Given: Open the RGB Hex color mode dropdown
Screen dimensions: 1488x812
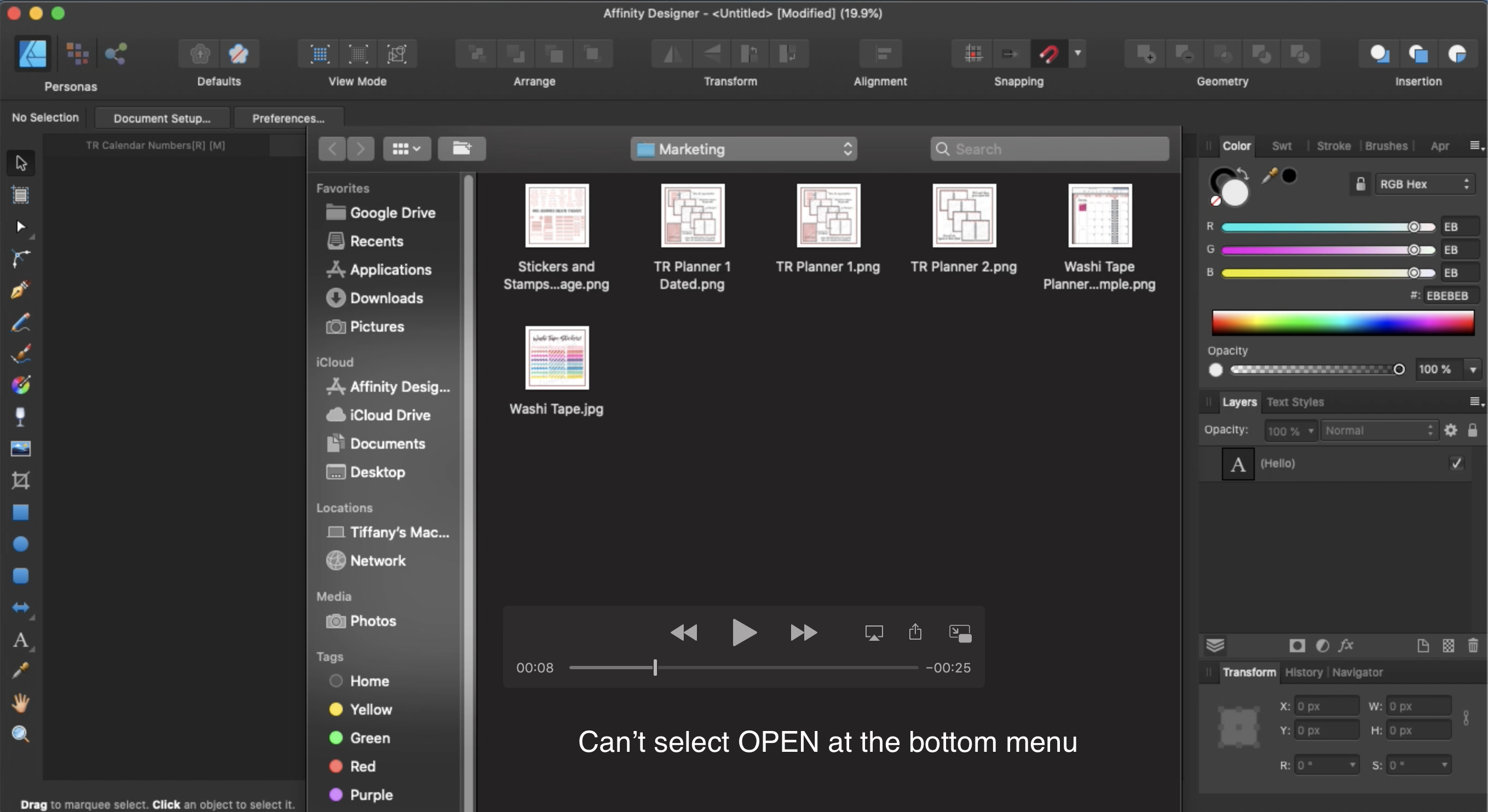Looking at the screenshot, I should [1424, 184].
